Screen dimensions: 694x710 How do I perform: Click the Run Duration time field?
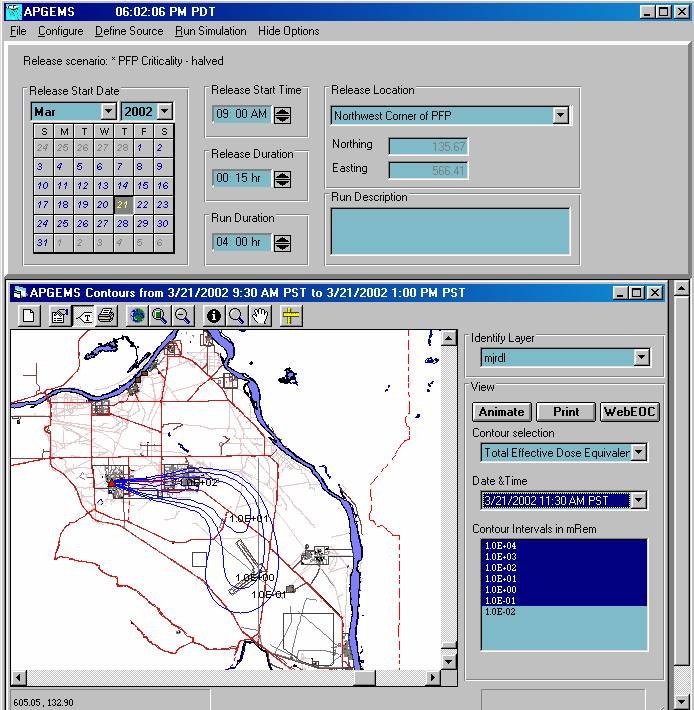click(242, 242)
